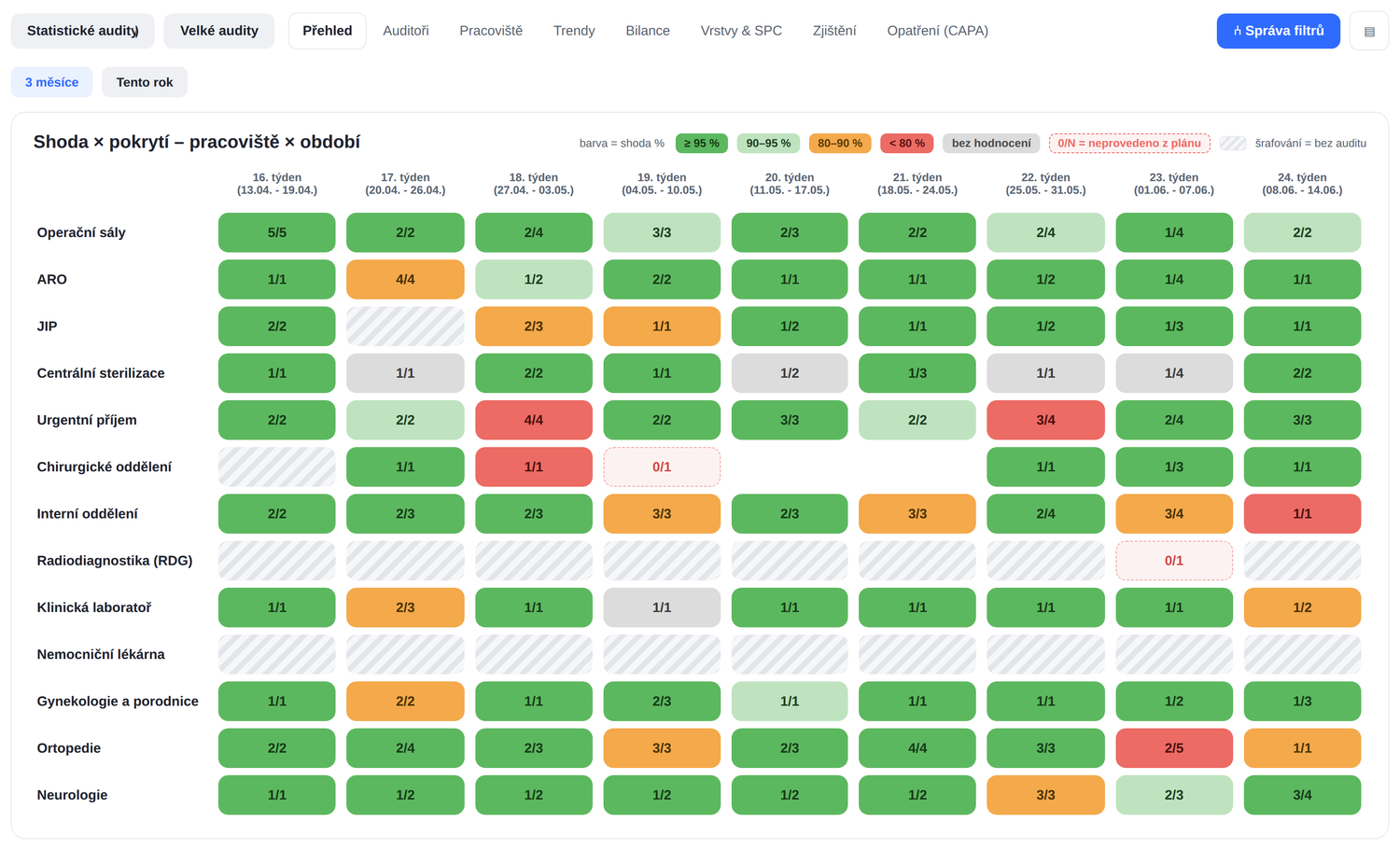Viewport: 1400px width, 850px height.
Task: Select the Chirurgické oddělení row label
Action: 105,467
